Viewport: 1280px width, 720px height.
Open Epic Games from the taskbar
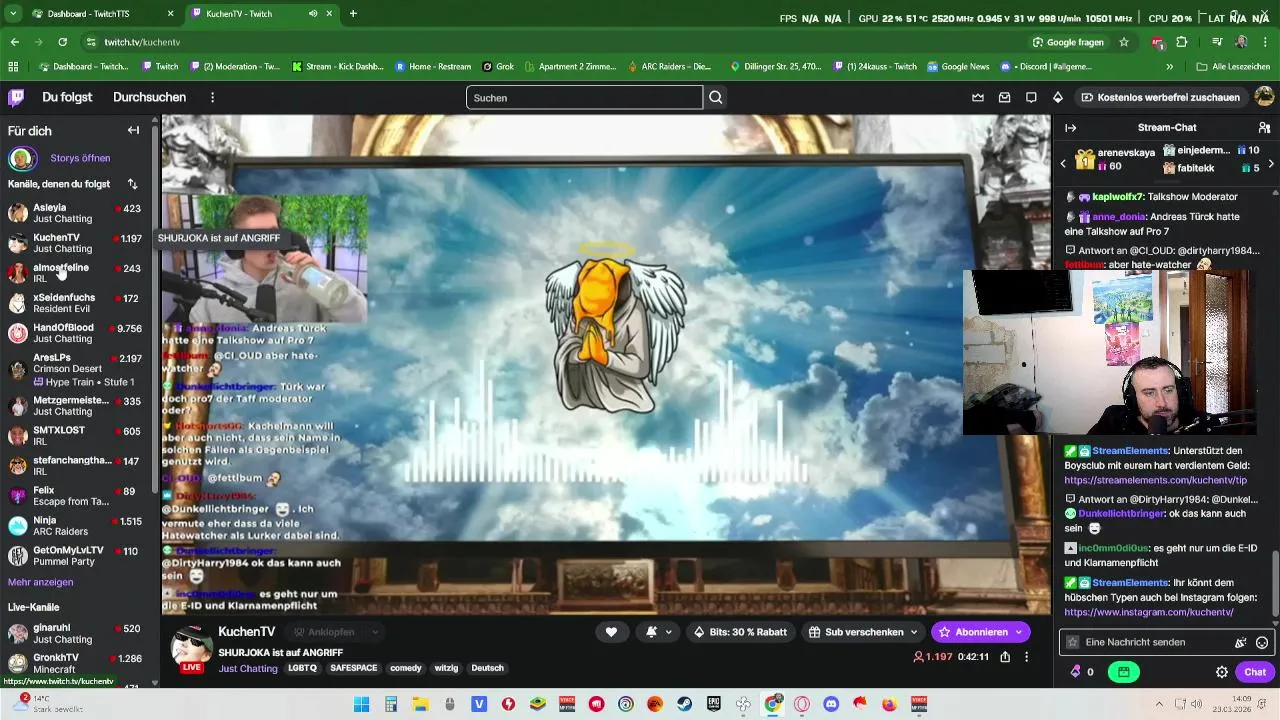714,704
